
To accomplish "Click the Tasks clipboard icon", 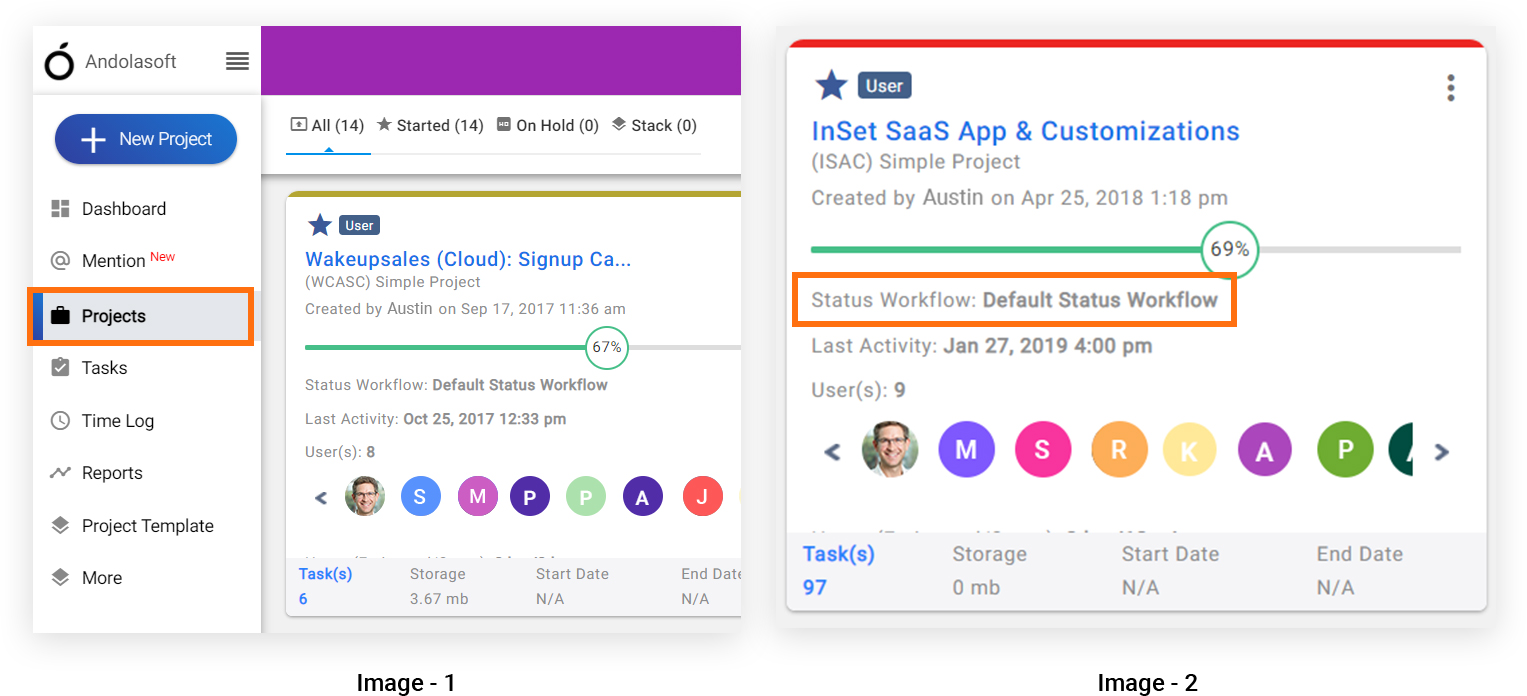I will point(60,368).
